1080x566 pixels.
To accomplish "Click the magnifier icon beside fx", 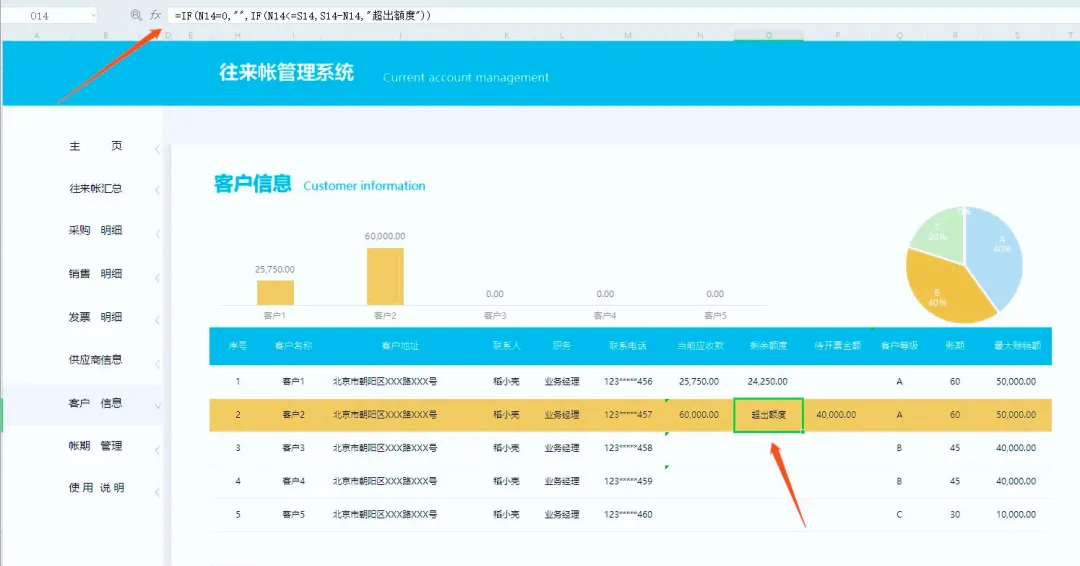I will pos(136,15).
